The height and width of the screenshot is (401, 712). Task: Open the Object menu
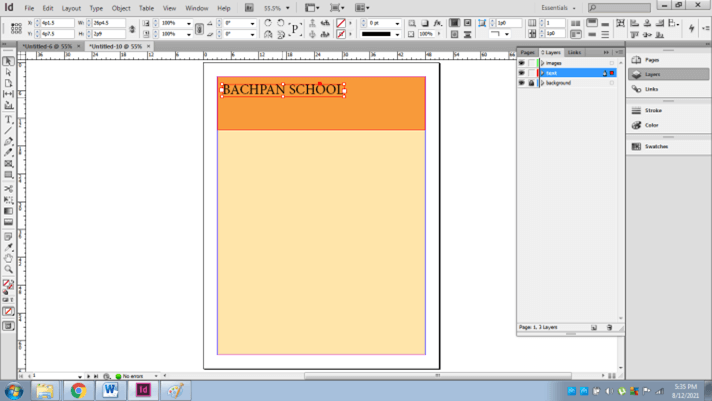tap(121, 7)
